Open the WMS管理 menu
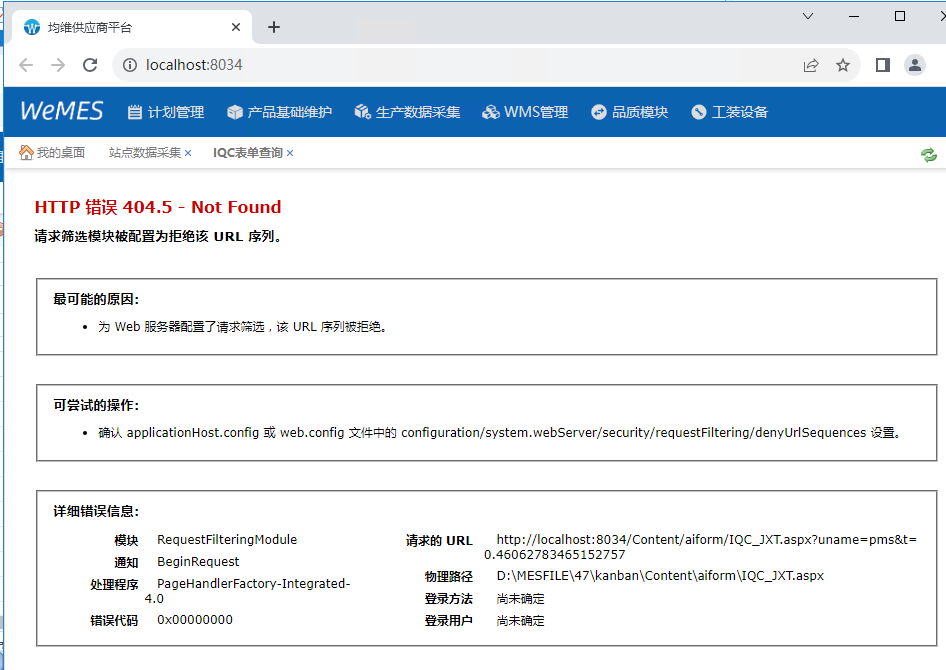Image resolution: width=946 pixels, height=670 pixels. 525,112
